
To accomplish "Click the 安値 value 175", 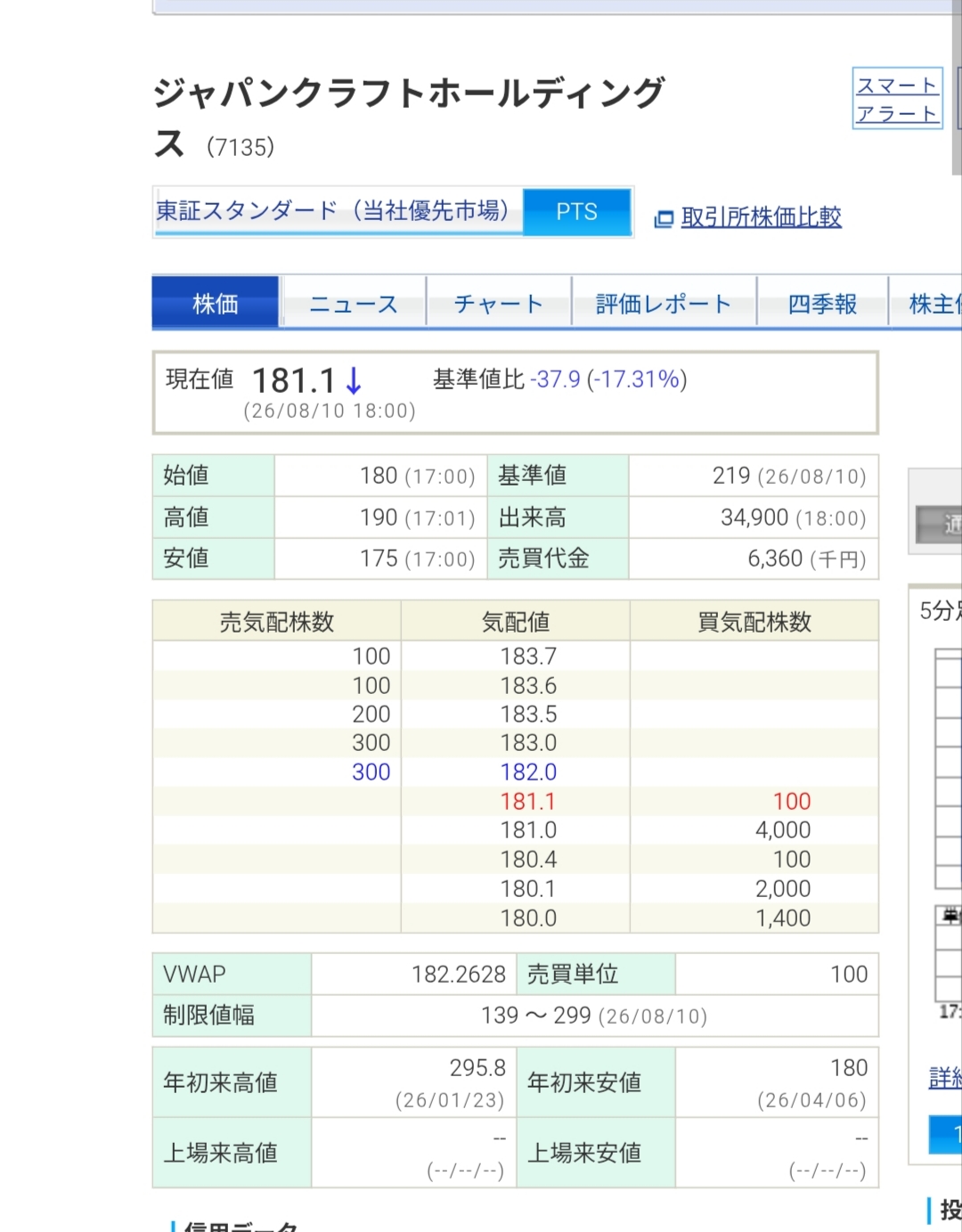I will click(x=379, y=559).
